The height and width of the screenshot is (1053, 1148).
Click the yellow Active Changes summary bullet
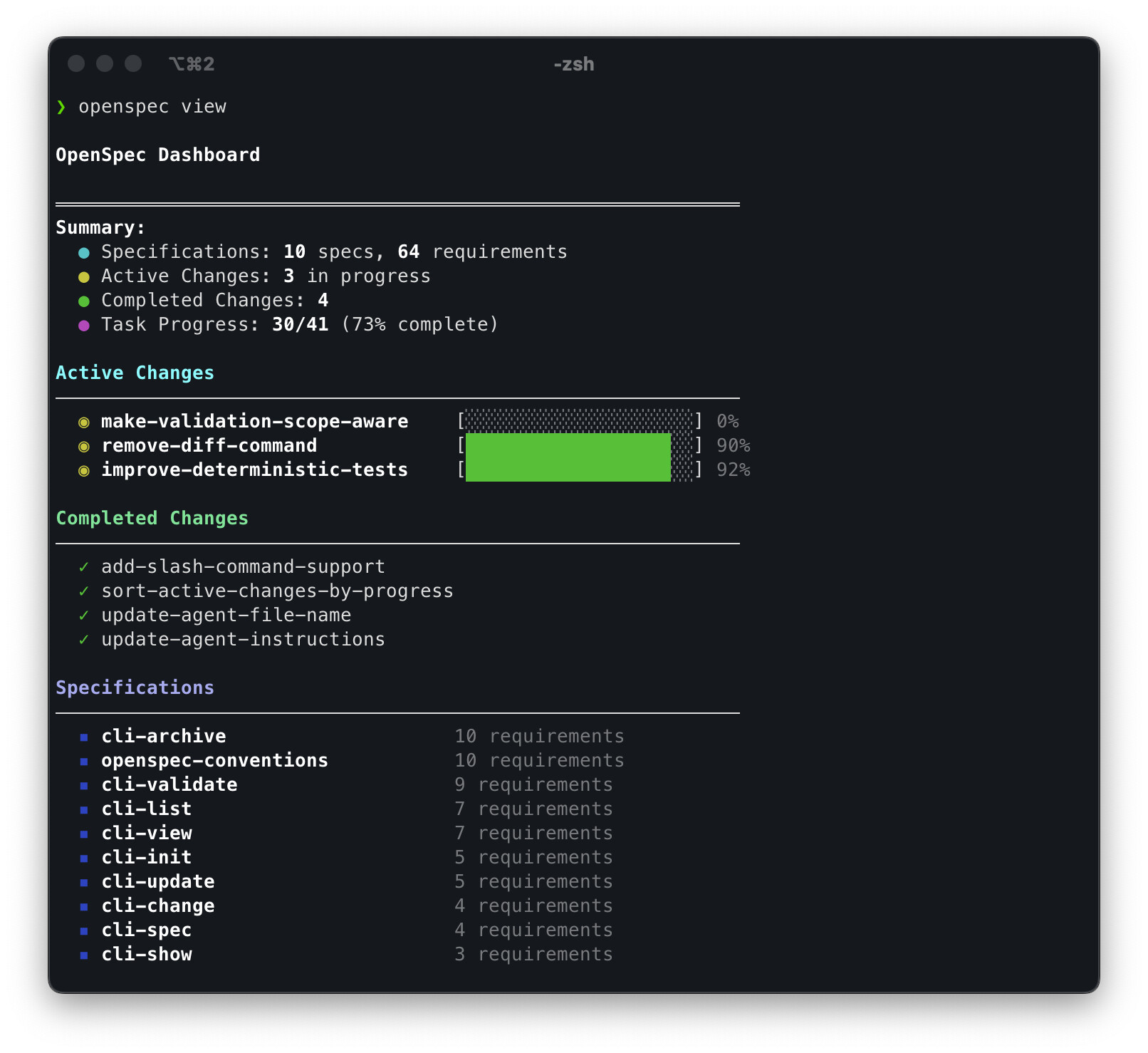click(x=84, y=277)
